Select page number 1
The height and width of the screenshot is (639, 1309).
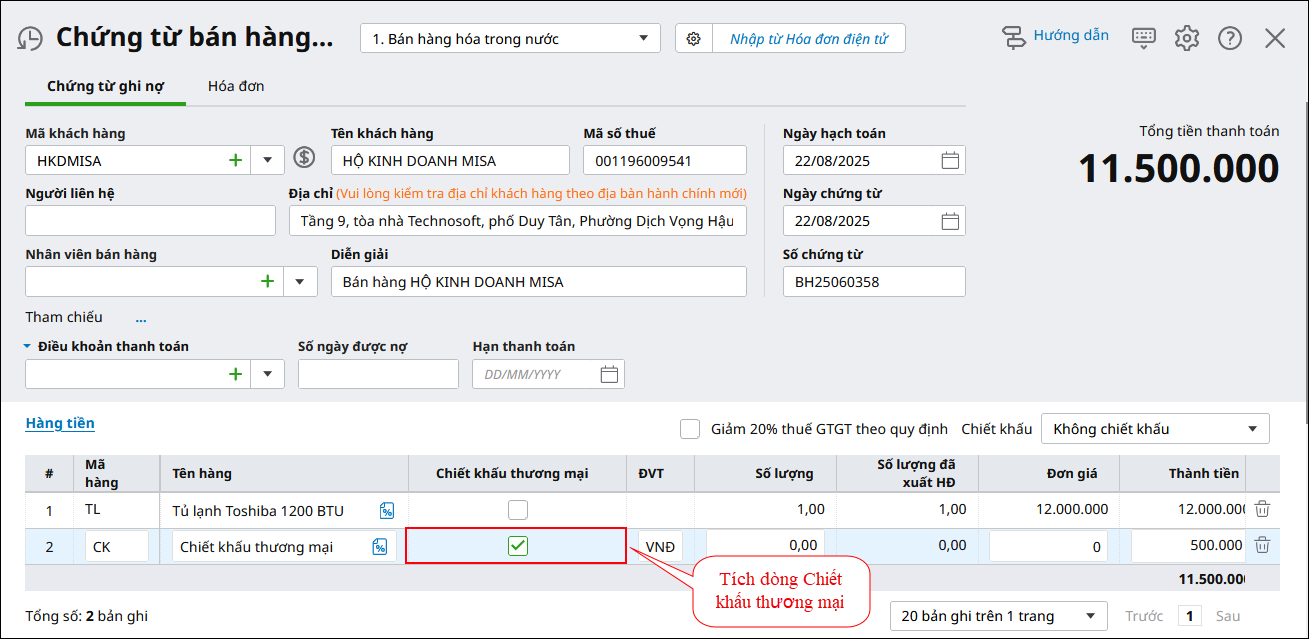coord(1189,616)
